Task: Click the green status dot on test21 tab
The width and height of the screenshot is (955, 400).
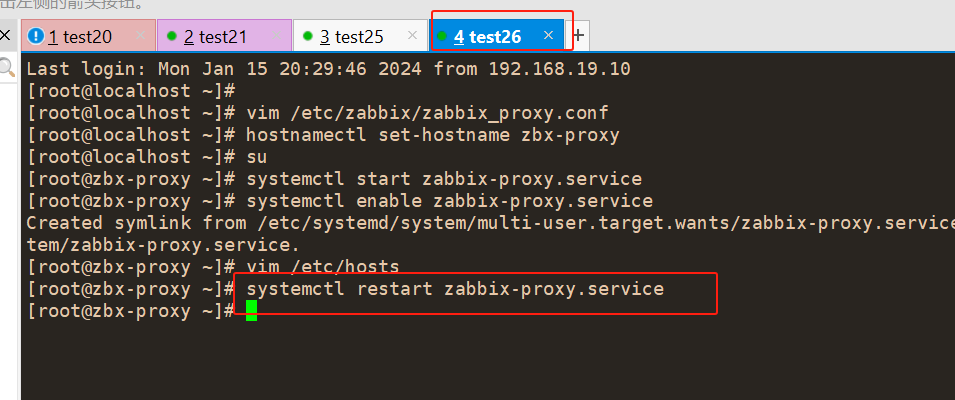Action: click(172, 36)
